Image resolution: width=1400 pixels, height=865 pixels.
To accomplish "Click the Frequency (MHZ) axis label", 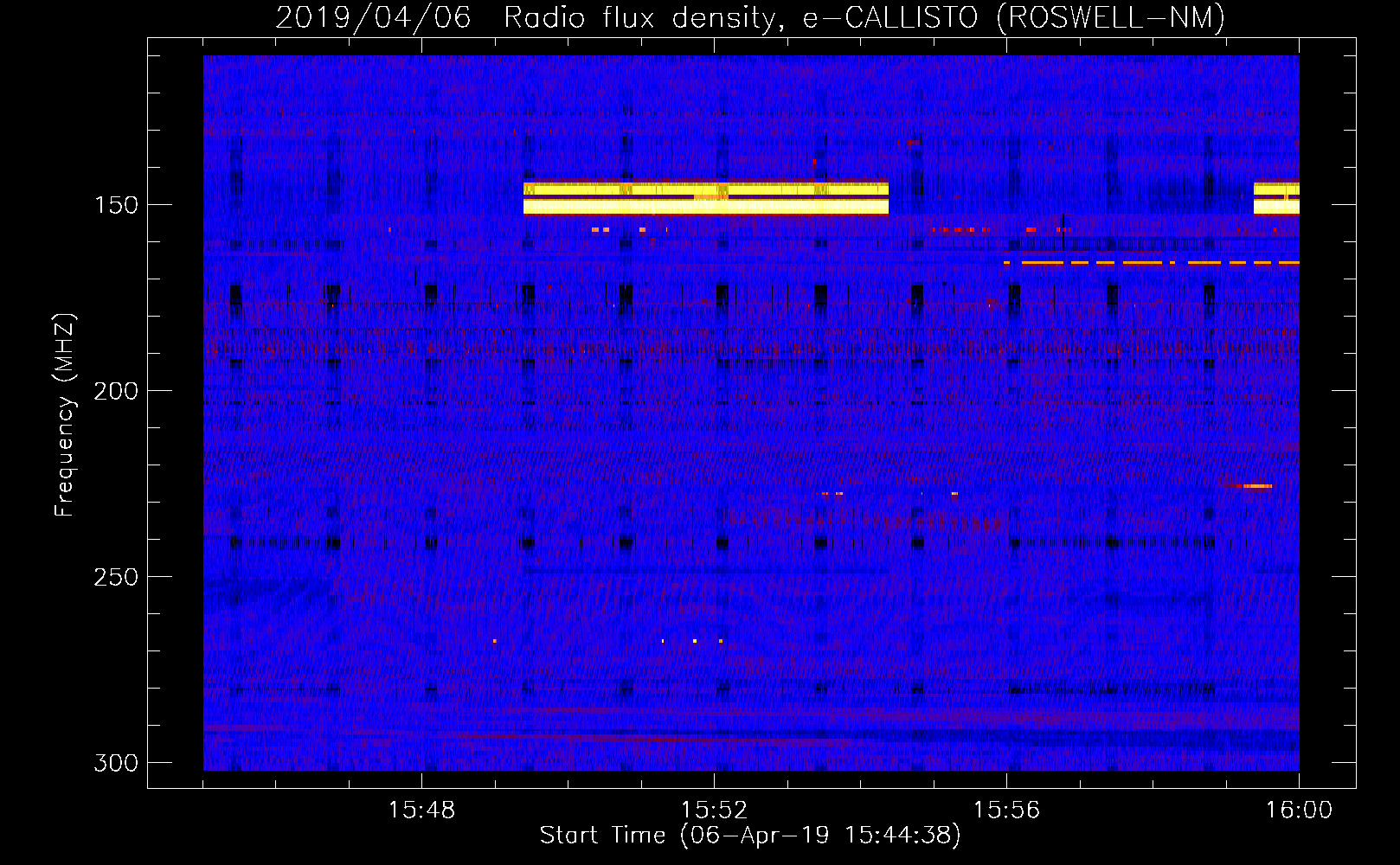I will coord(64,415).
